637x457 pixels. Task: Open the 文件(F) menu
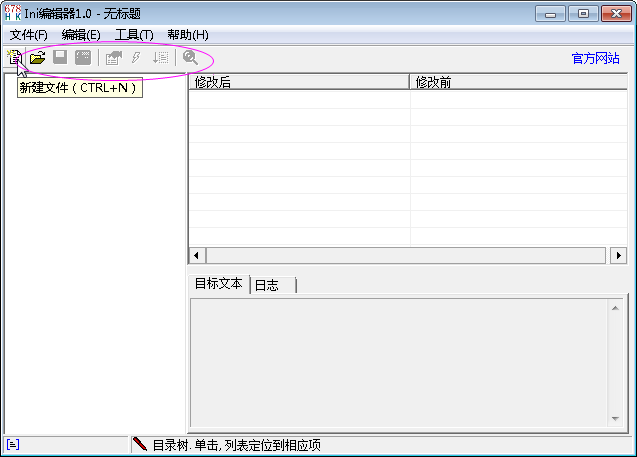point(28,34)
